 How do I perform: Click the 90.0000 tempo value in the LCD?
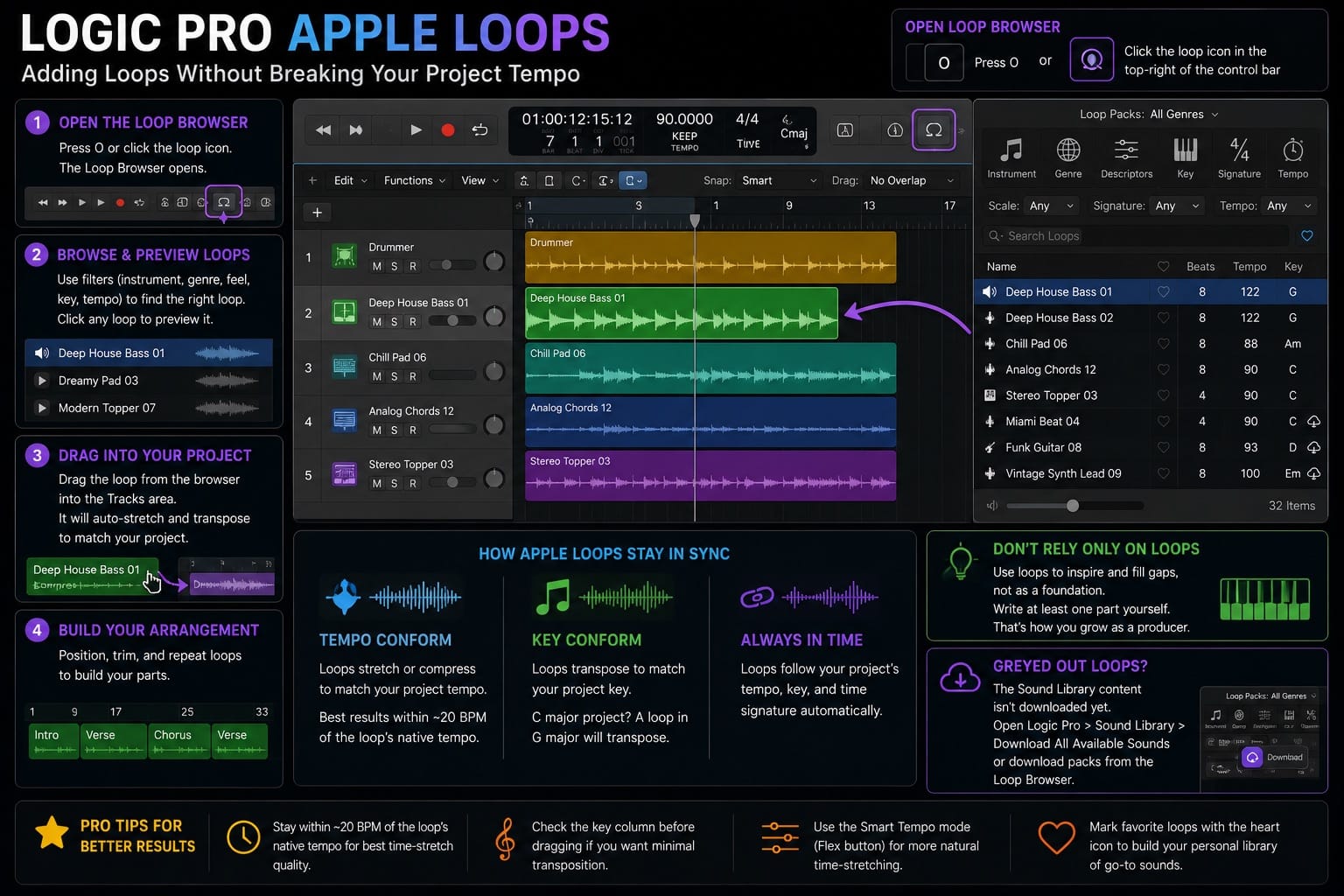pos(684,119)
